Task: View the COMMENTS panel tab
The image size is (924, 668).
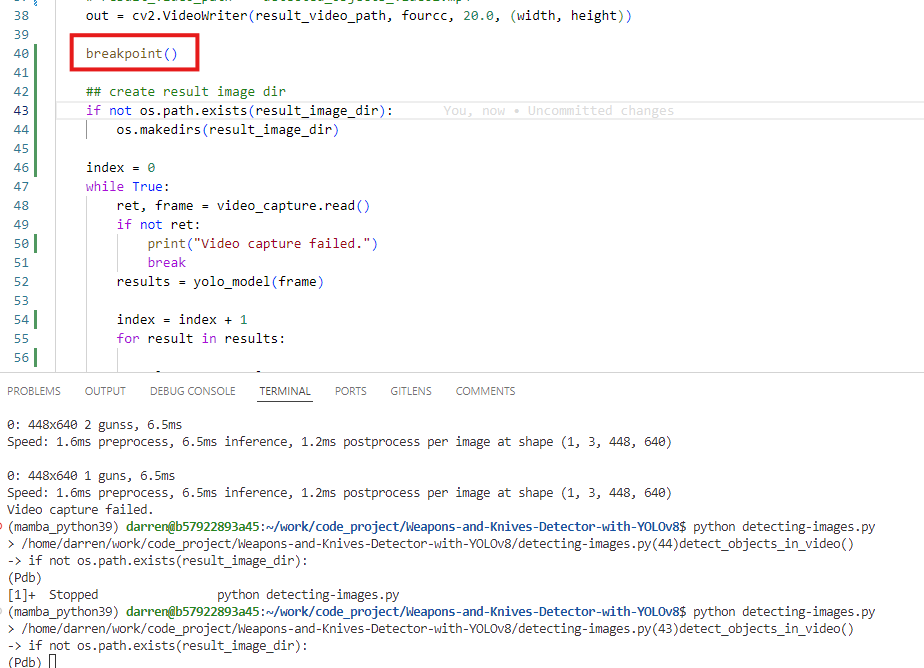Action: click(485, 391)
